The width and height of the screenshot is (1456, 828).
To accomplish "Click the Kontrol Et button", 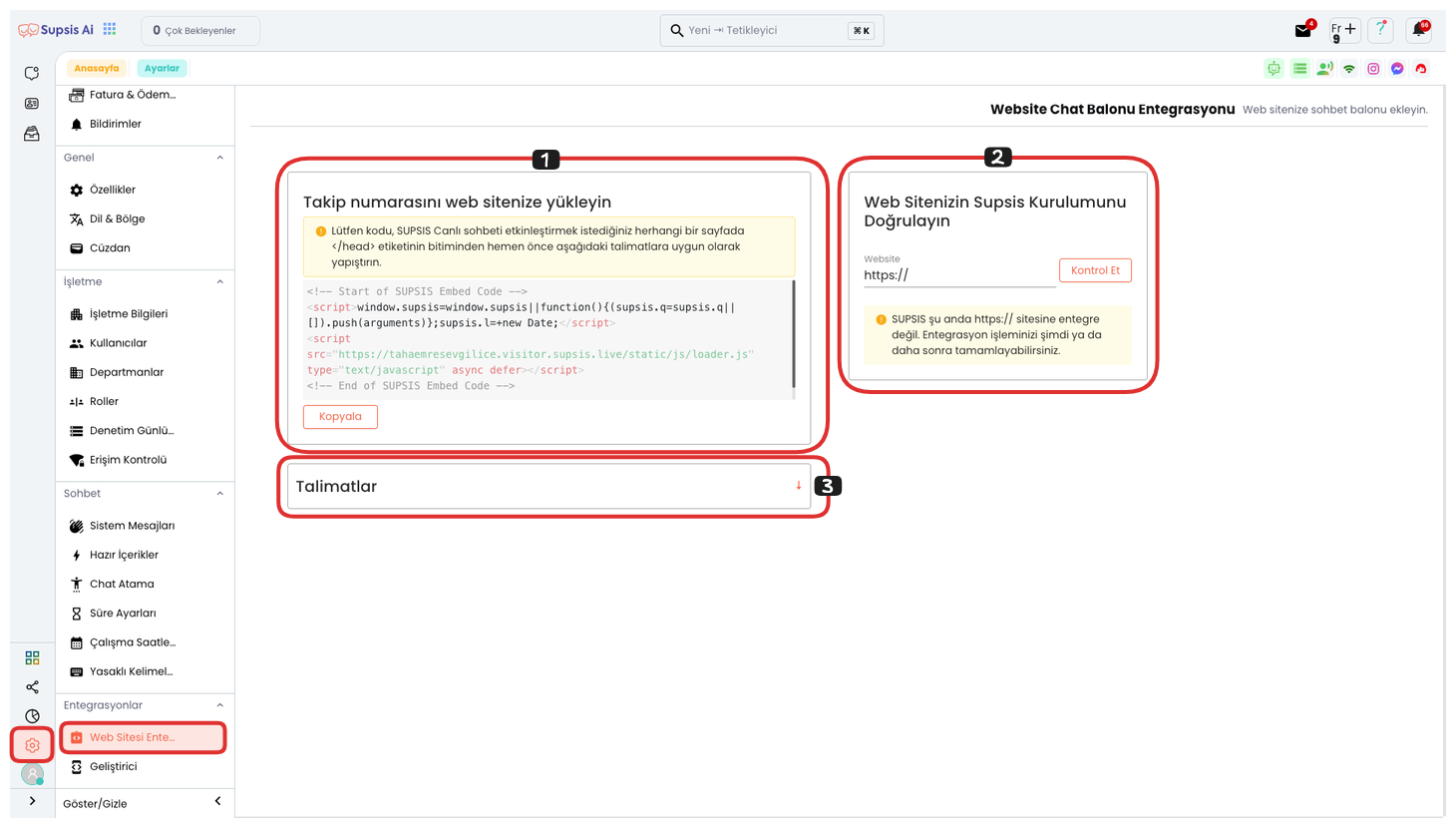I will pos(1095,270).
